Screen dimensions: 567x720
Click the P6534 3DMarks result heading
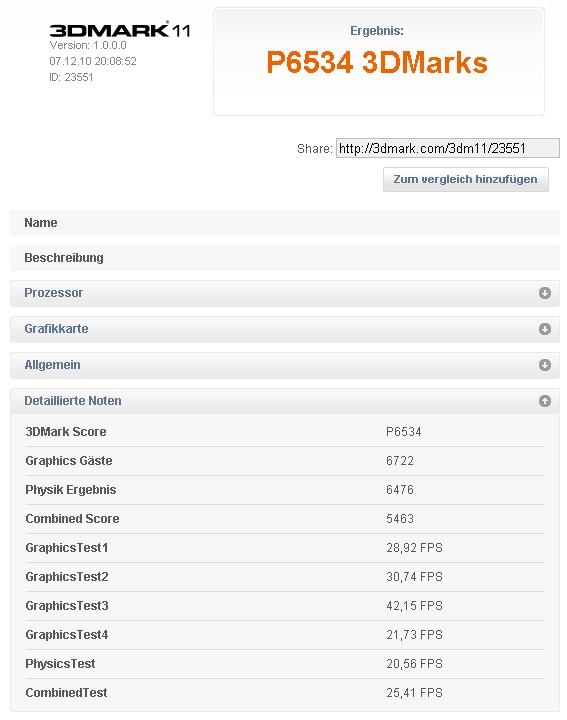(377, 62)
